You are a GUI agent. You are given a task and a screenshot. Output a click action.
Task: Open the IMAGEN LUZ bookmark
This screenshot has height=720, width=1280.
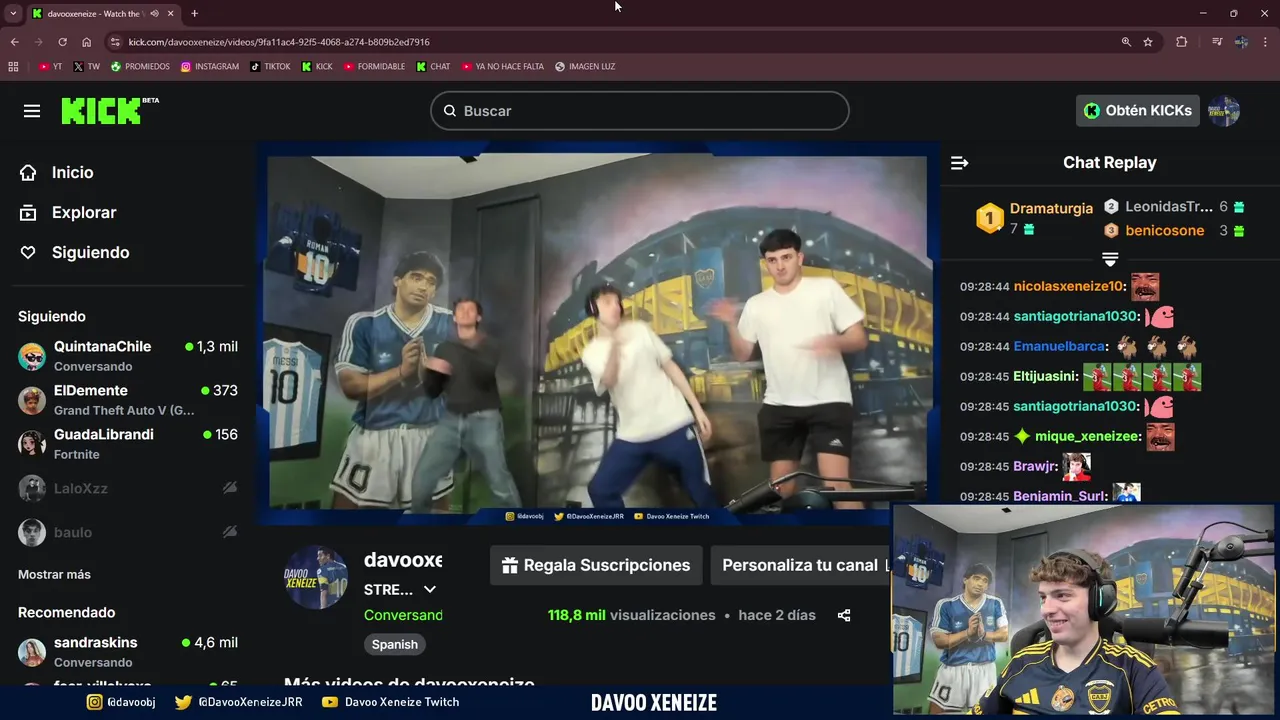(585, 67)
